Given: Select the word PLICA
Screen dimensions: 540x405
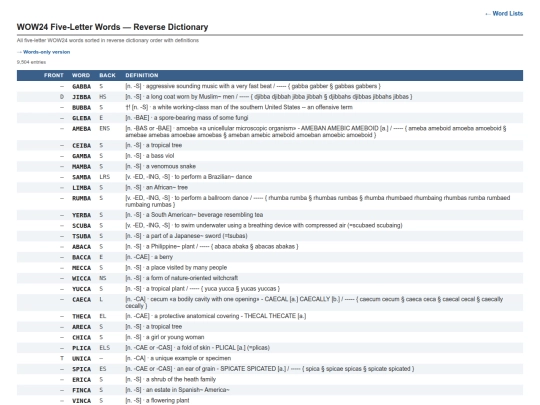Looking at the screenshot, I should coord(82,348).
